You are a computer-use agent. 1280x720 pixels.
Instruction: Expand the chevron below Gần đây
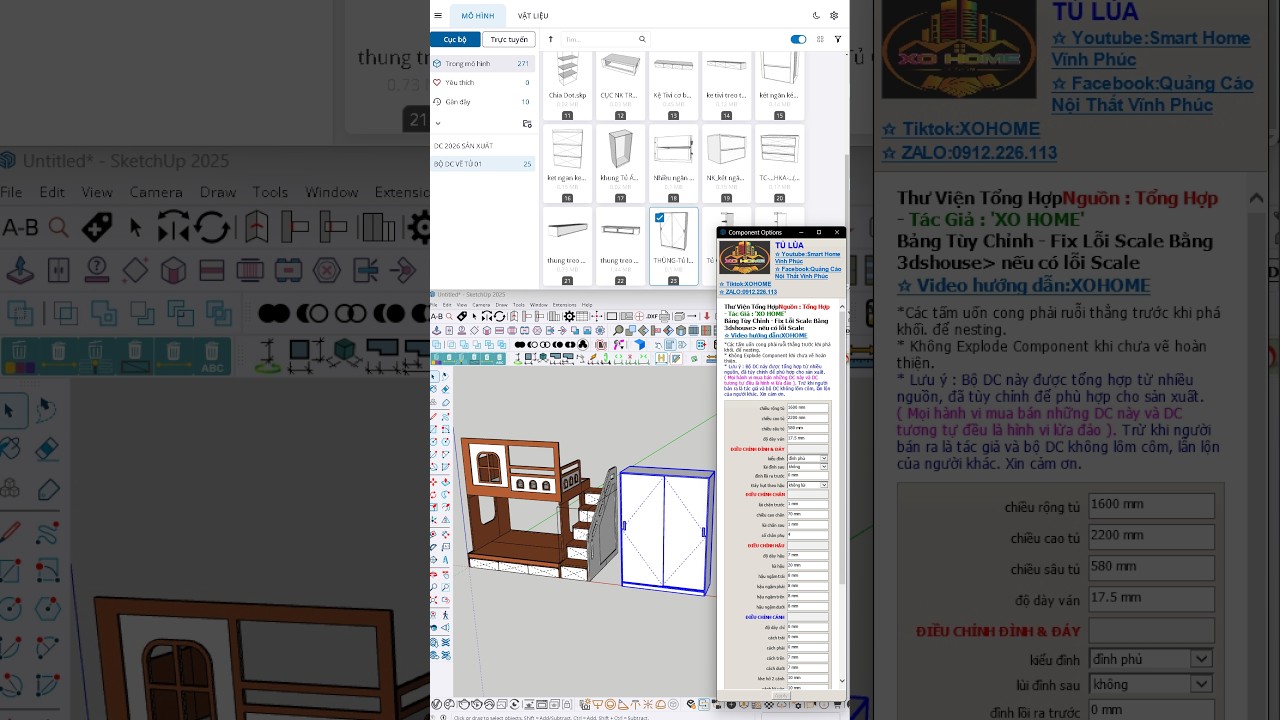438,123
